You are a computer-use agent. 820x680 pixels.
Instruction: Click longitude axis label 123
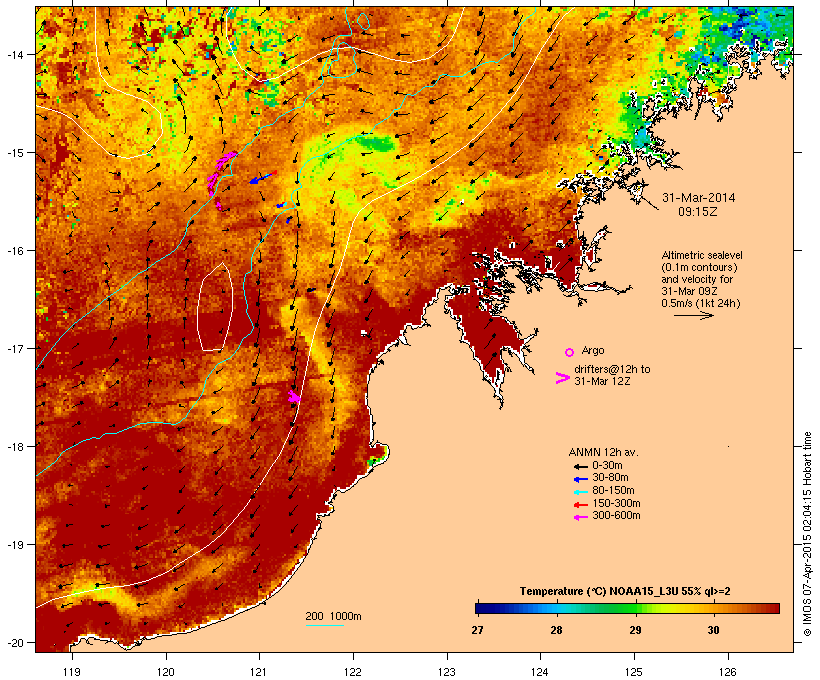pyautogui.click(x=447, y=672)
